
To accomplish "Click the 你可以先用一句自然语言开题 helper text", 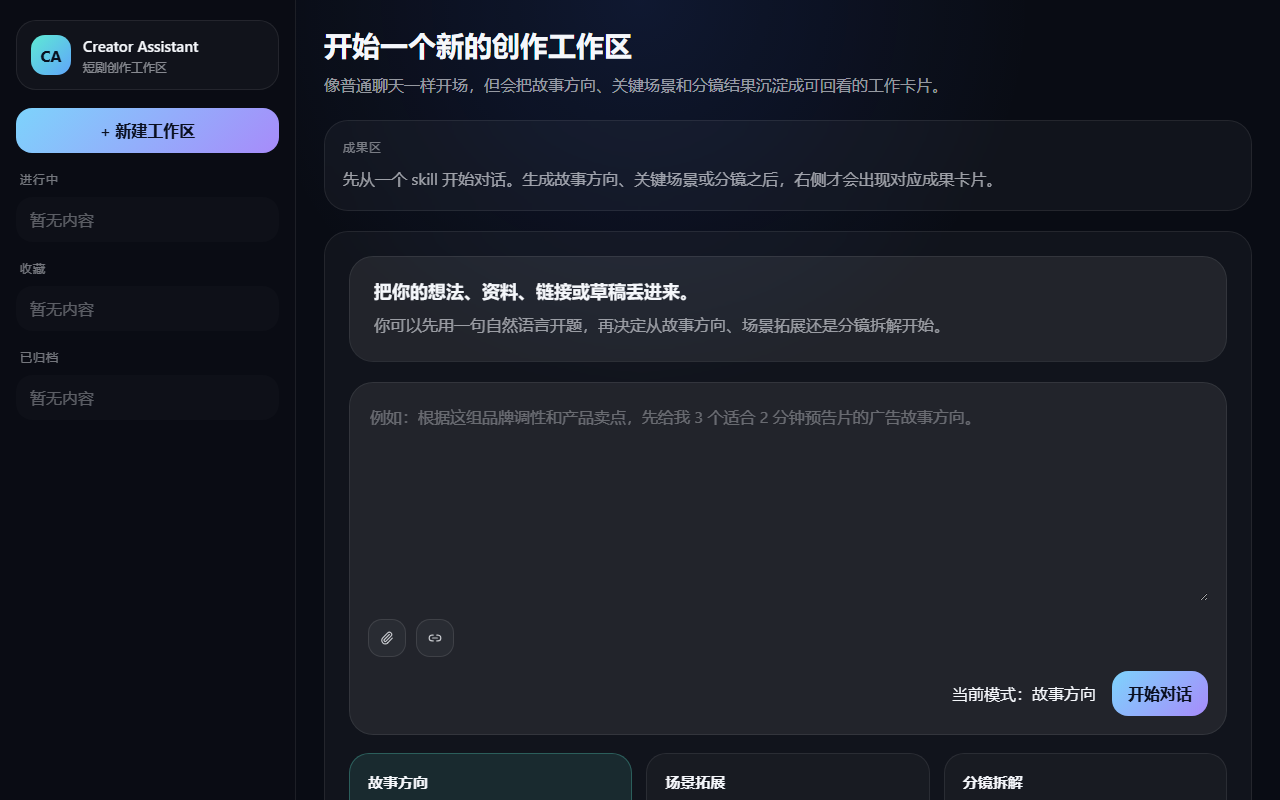I will point(660,326).
